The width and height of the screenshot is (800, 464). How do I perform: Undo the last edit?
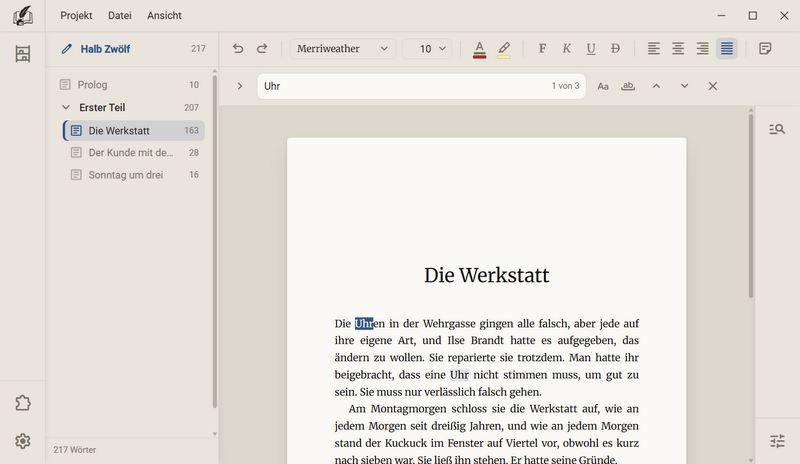238,48
